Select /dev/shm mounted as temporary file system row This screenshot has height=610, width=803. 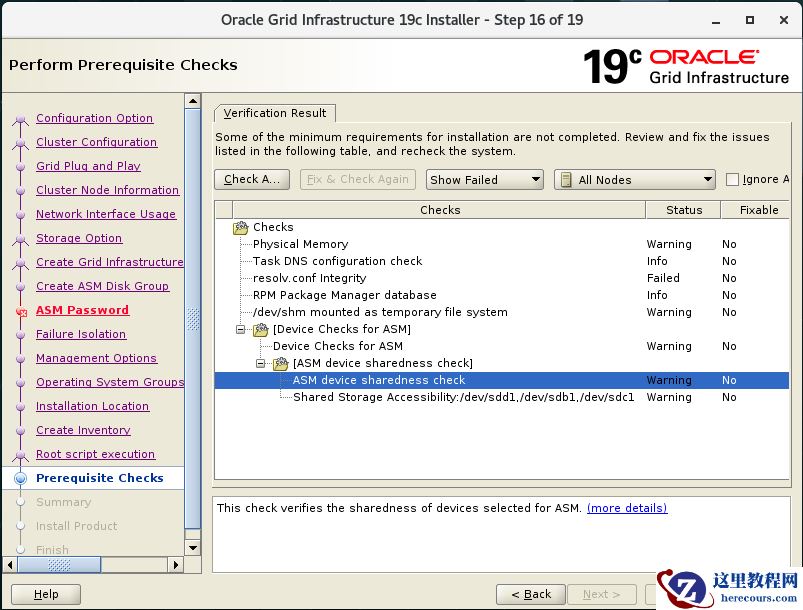click(501, 312)
